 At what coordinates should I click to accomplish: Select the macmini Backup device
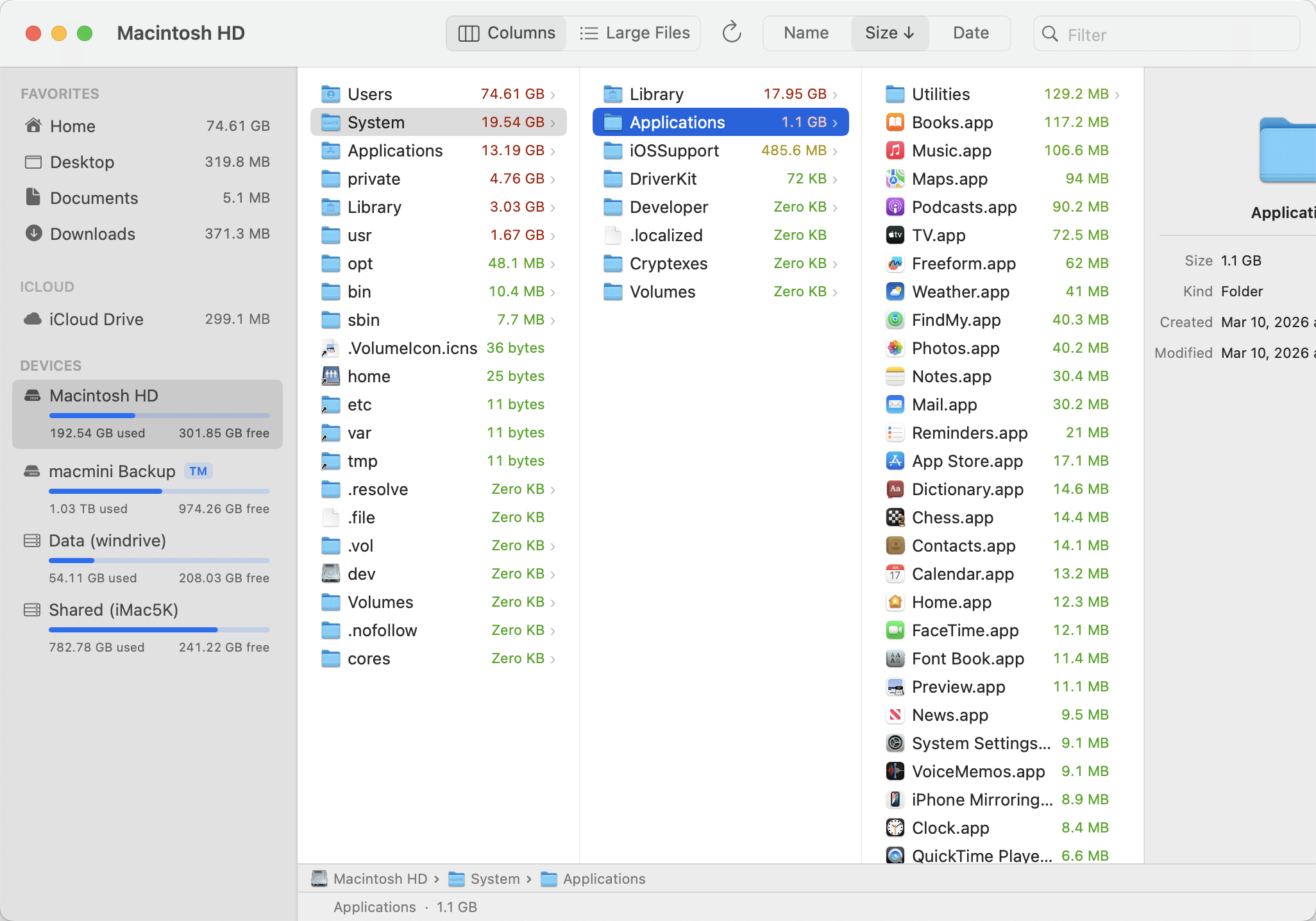(148, 489)
